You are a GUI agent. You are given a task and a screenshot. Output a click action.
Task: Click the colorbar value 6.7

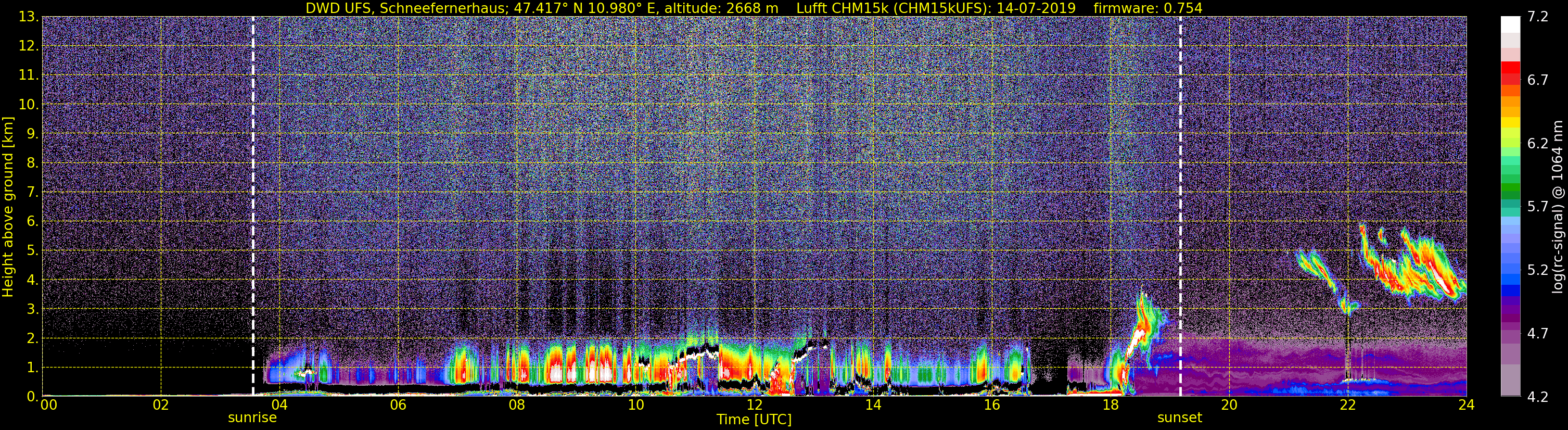pos(1538,80)
